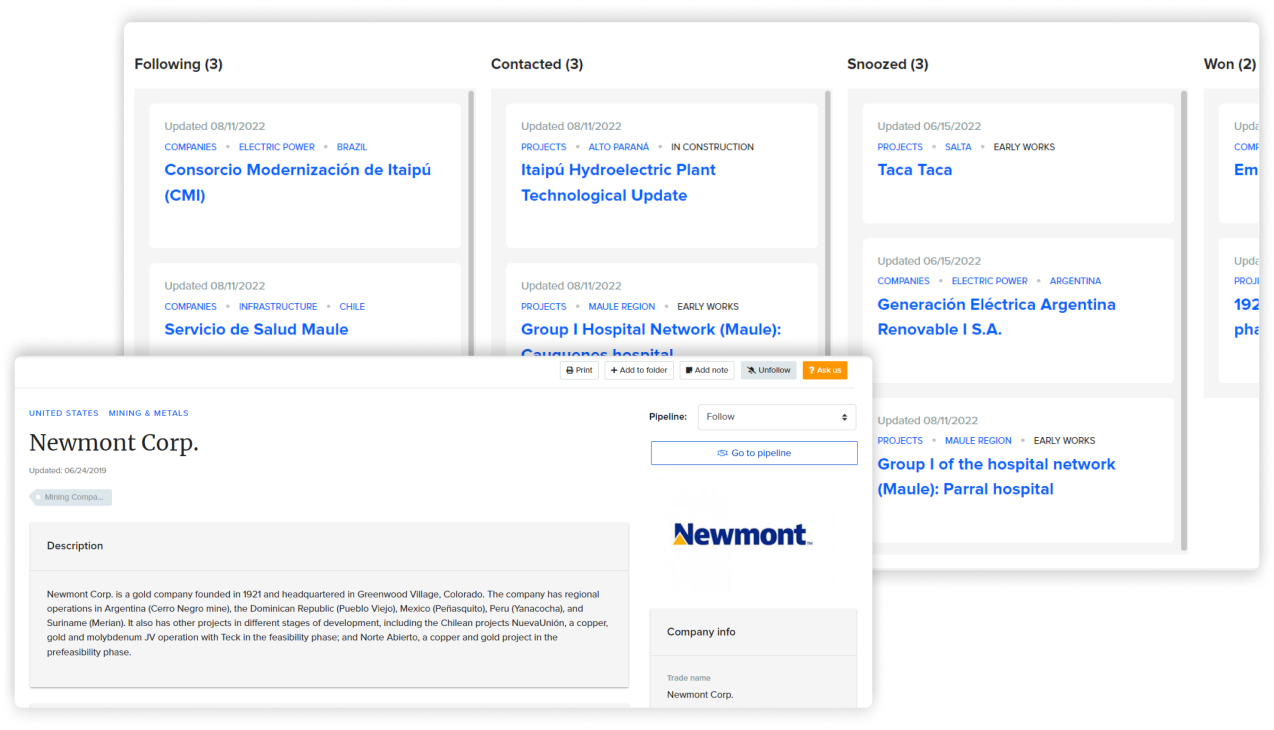Open the Taca Taca project entry
Viewport: 1274px width, 730px height.
(914, 170)
